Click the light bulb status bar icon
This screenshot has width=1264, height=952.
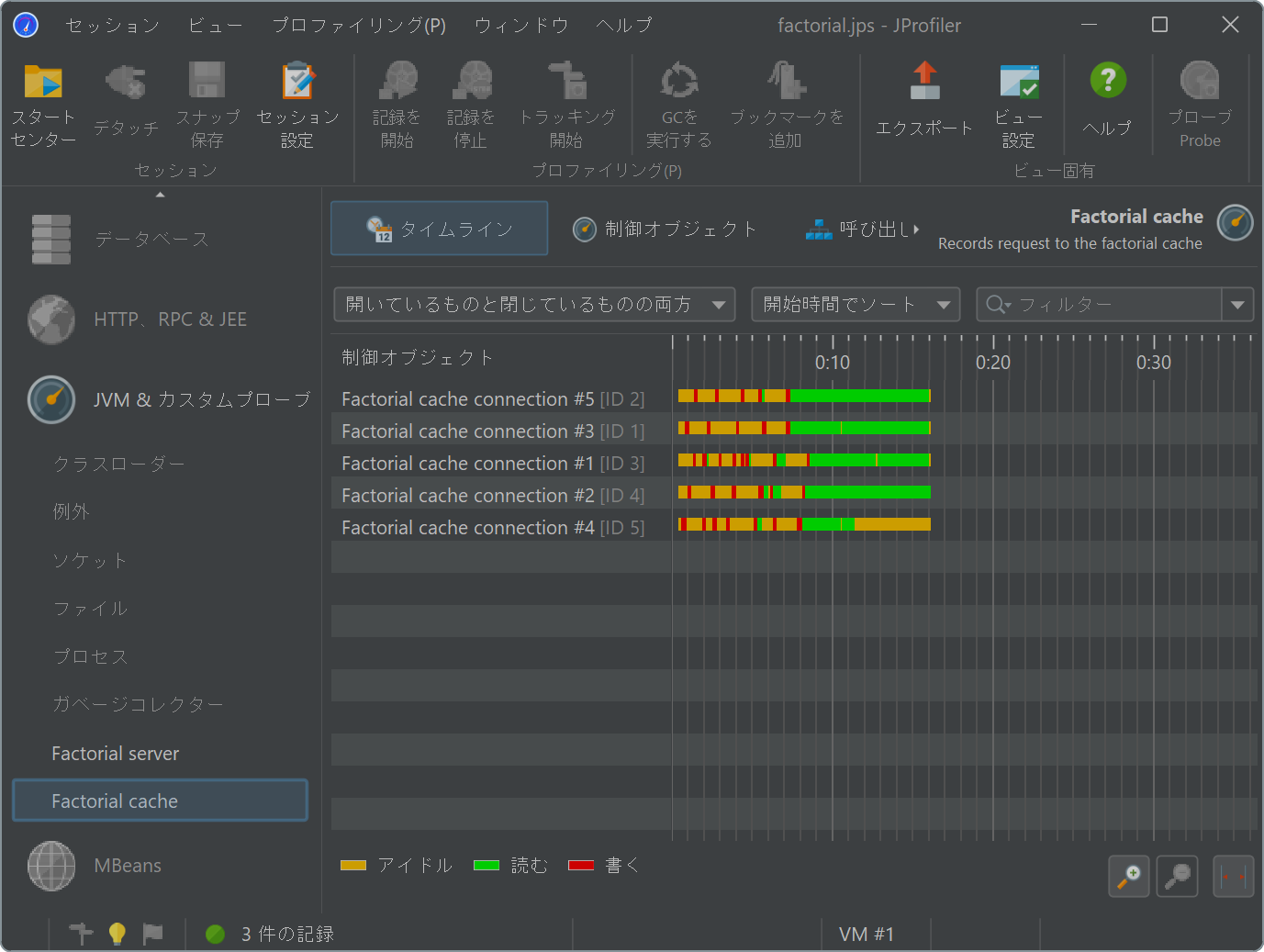coord(117,934)
